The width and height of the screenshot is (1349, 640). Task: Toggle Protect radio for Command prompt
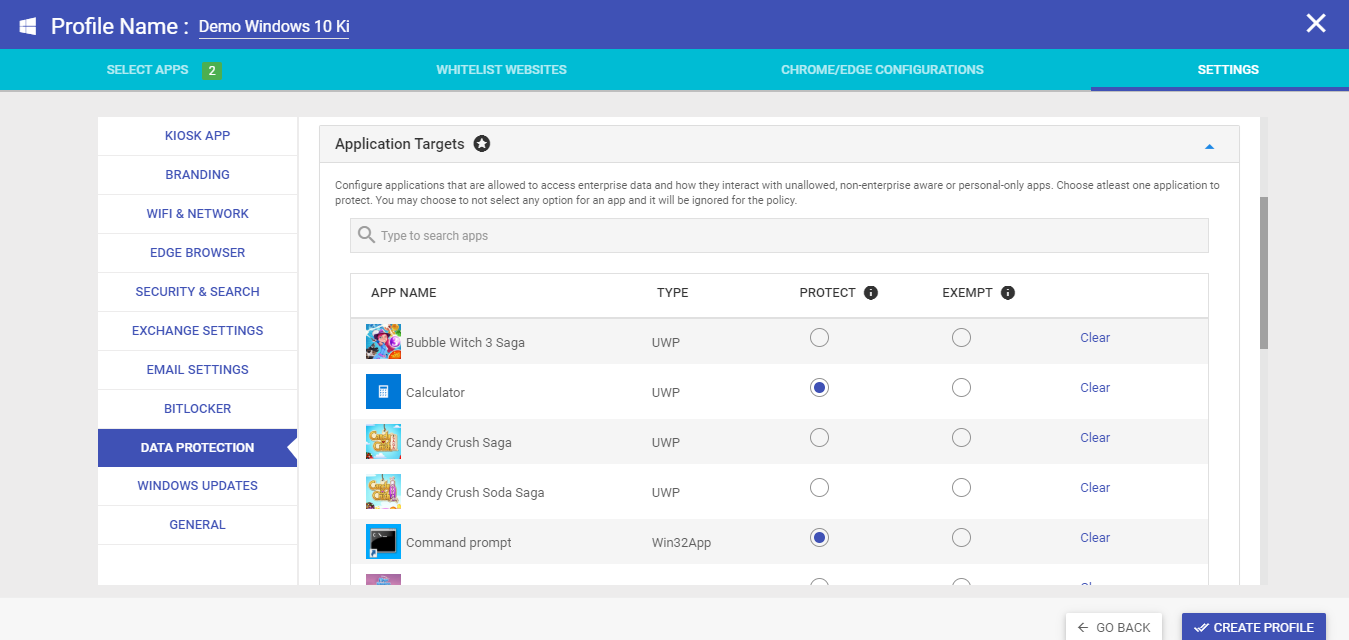click(819, 537)
